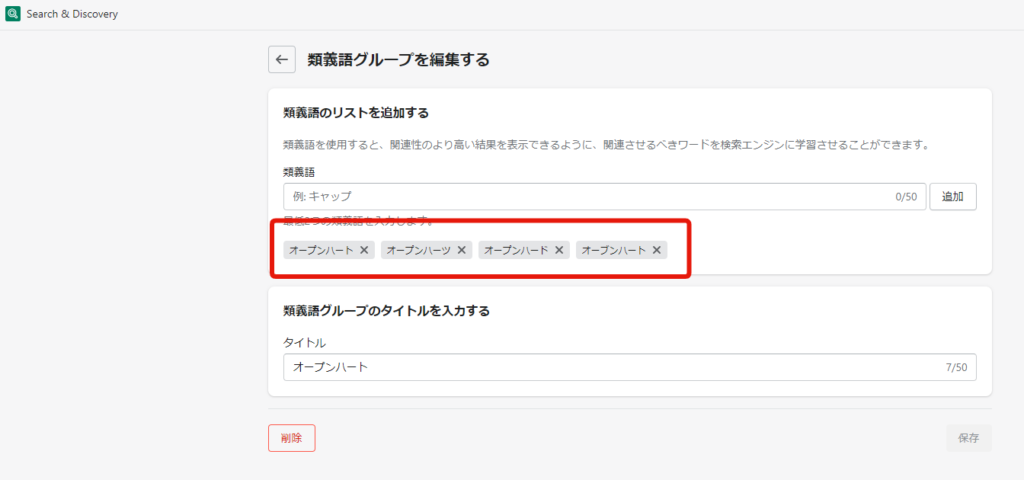Select the オープンハード tag label
Image resolution: width=1024 pixels, height=480 pixels.
[516, 250]
